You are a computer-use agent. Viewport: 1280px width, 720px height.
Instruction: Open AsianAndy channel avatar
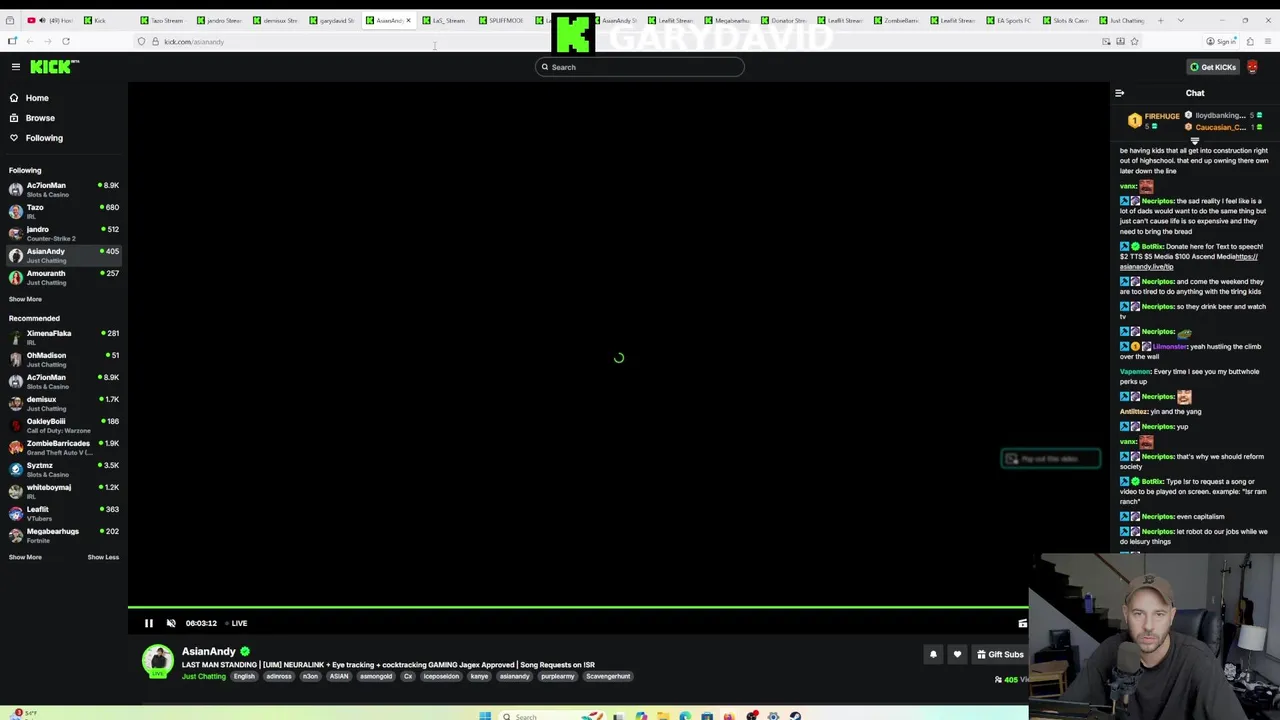point(157,661)
